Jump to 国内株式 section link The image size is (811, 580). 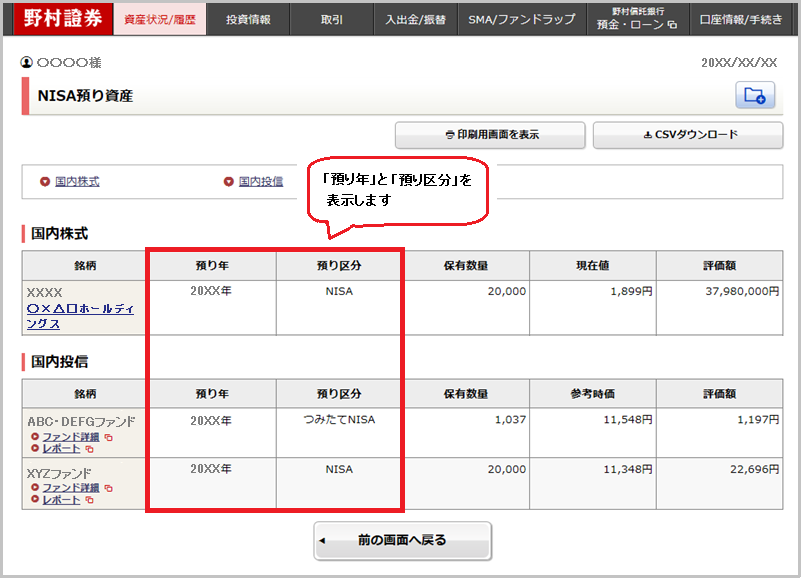pos(77,182)
